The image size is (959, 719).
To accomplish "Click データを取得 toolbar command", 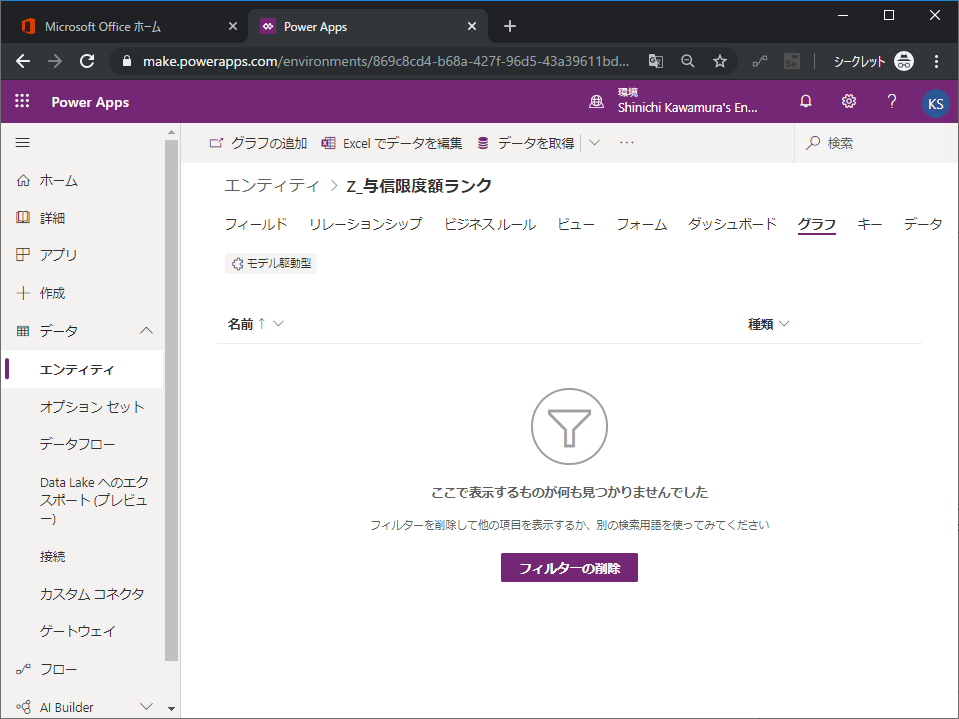I will [x=526, y=143].
